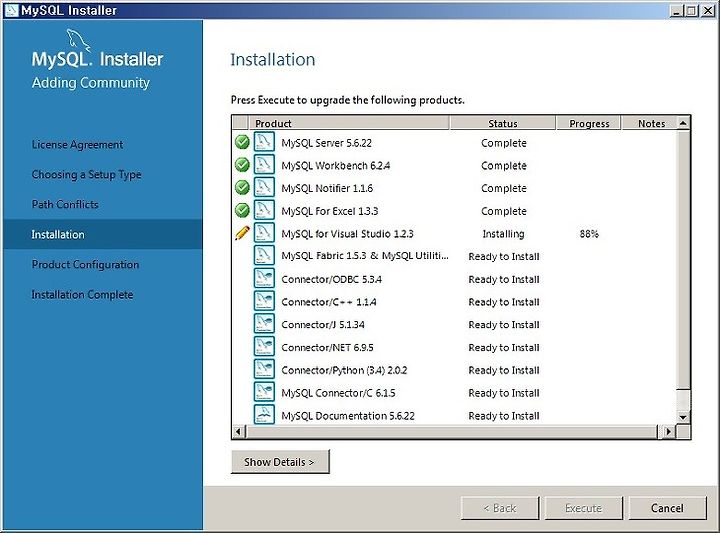Open Installation Complete step in sidebar
720x533 pixels.
click(82, 294)
